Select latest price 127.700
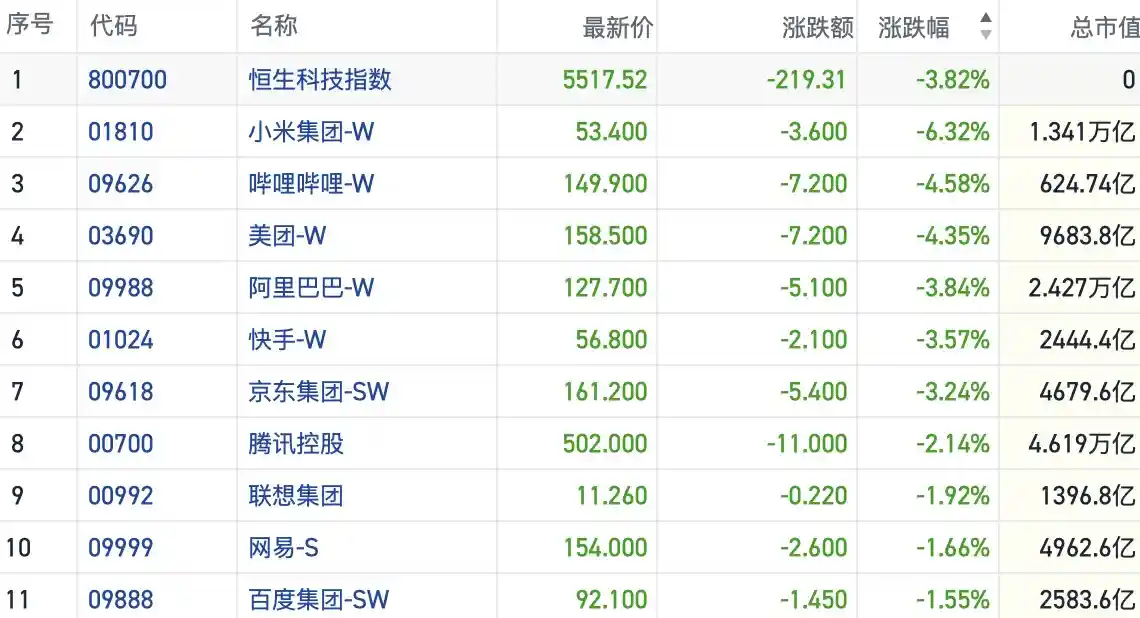 [606, 288]
